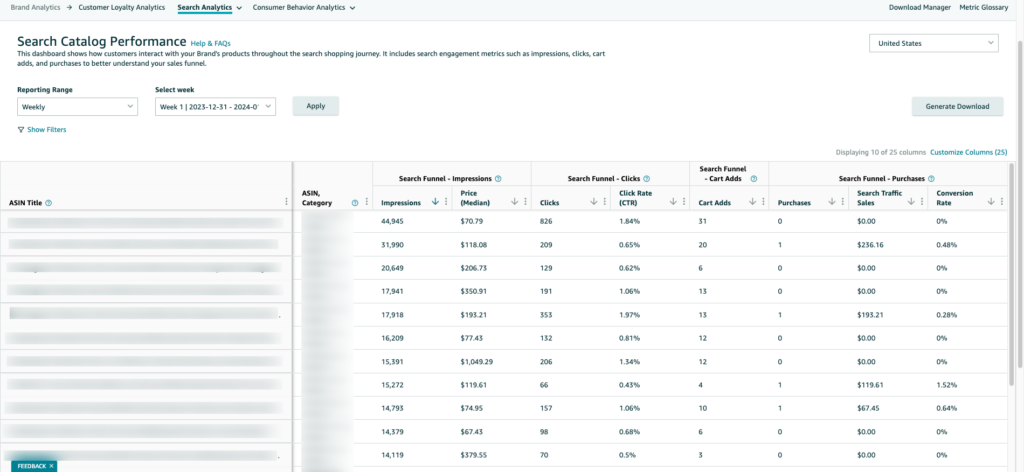Open Search Traffic Sales options menu
Screen dimensions: 1024x472
pos(921,202)
